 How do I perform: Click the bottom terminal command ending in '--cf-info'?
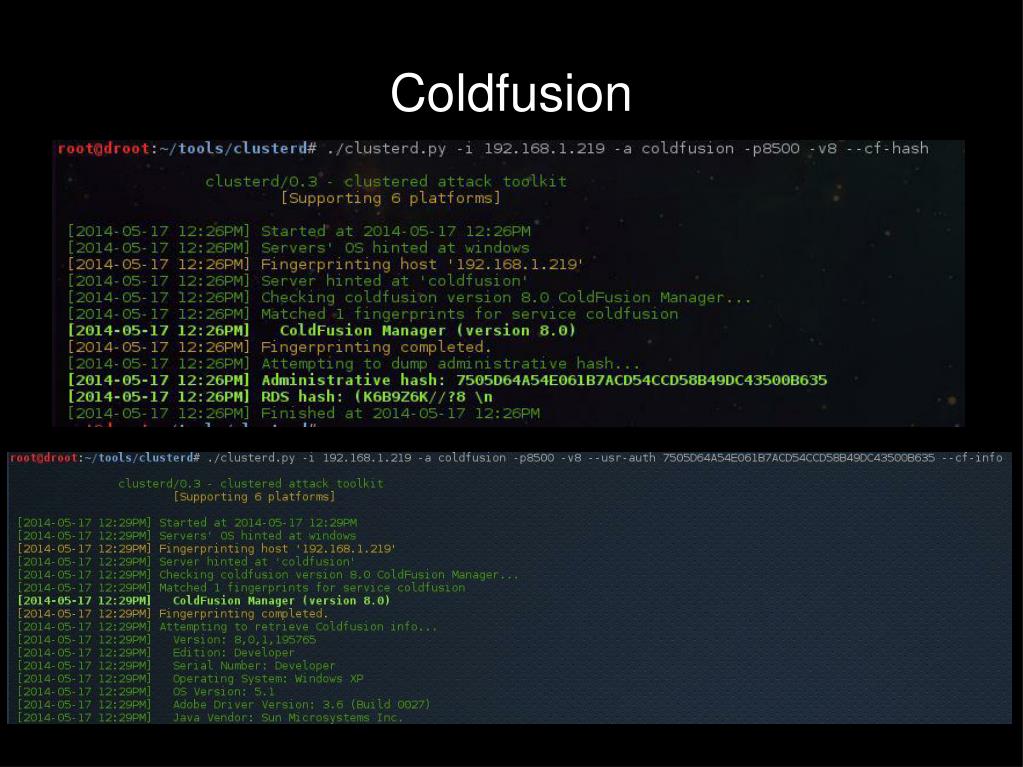tap(604, 458)
